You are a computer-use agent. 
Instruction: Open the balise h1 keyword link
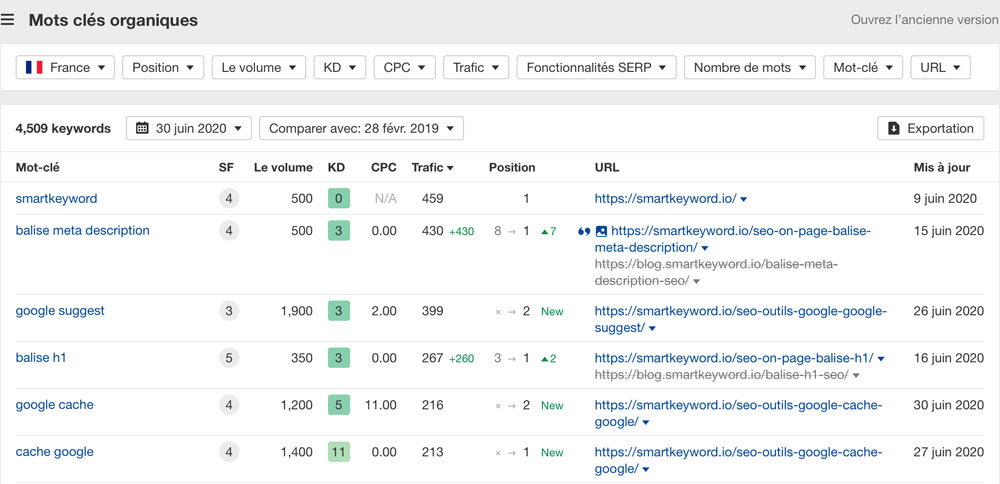[x=41, y=358]
